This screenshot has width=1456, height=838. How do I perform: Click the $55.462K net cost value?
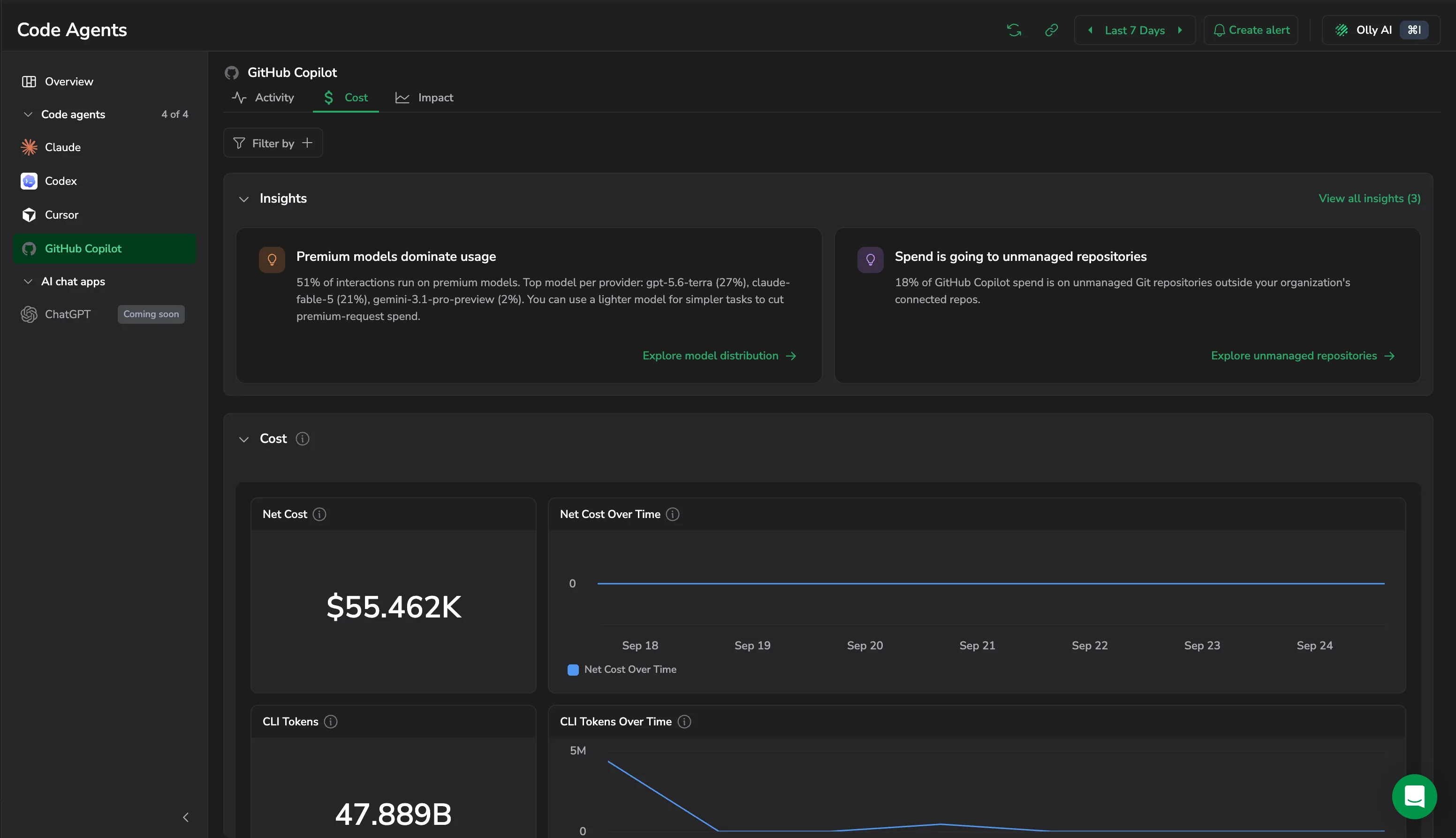point(394,607)
